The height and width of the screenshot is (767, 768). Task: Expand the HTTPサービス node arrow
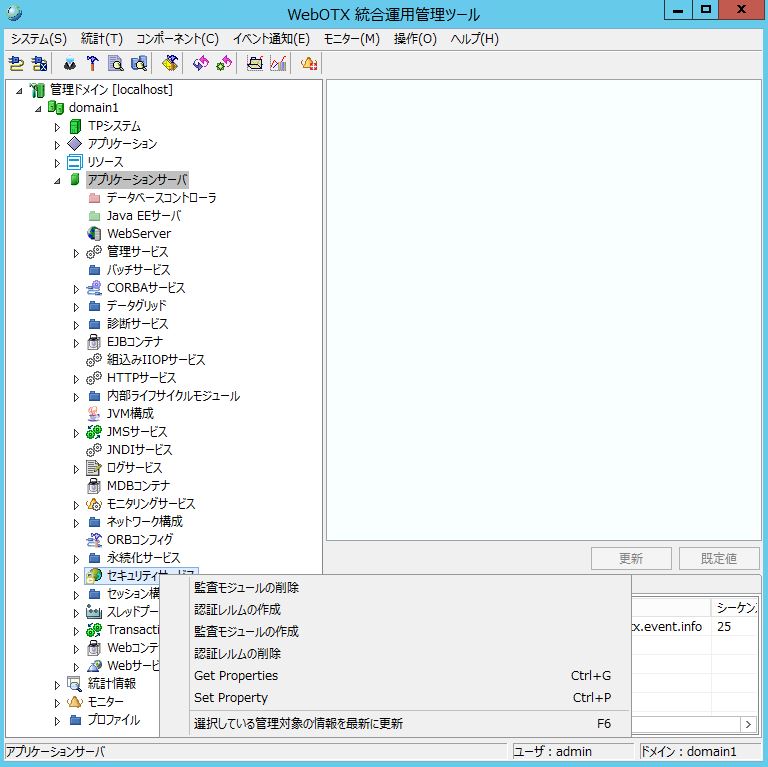[x=76, y=379]
